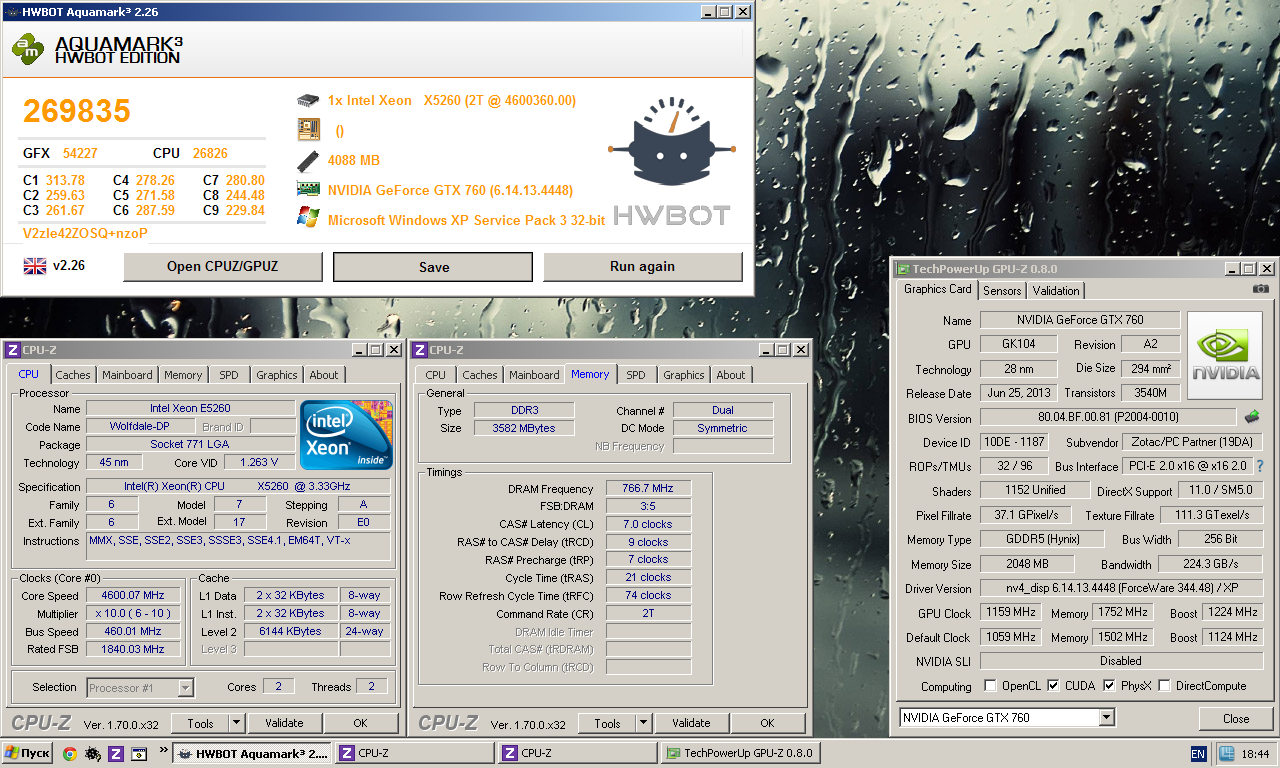The image size is (1280, 768).
Task: Click the checksum text V2zle42ZOSQ+nzoP
Action: tap(85, 233)
